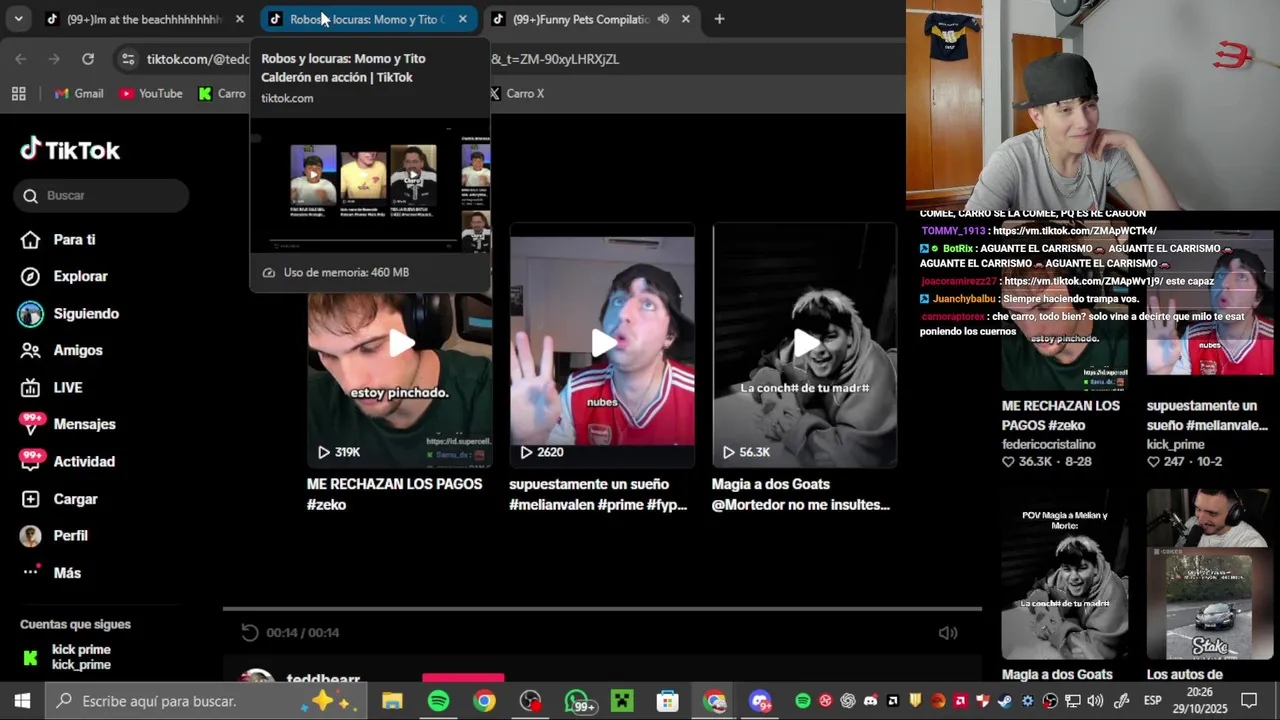Screen dimensions: 1280x720
Task: Open the YouTube bookmark
Action: [151, 93]
